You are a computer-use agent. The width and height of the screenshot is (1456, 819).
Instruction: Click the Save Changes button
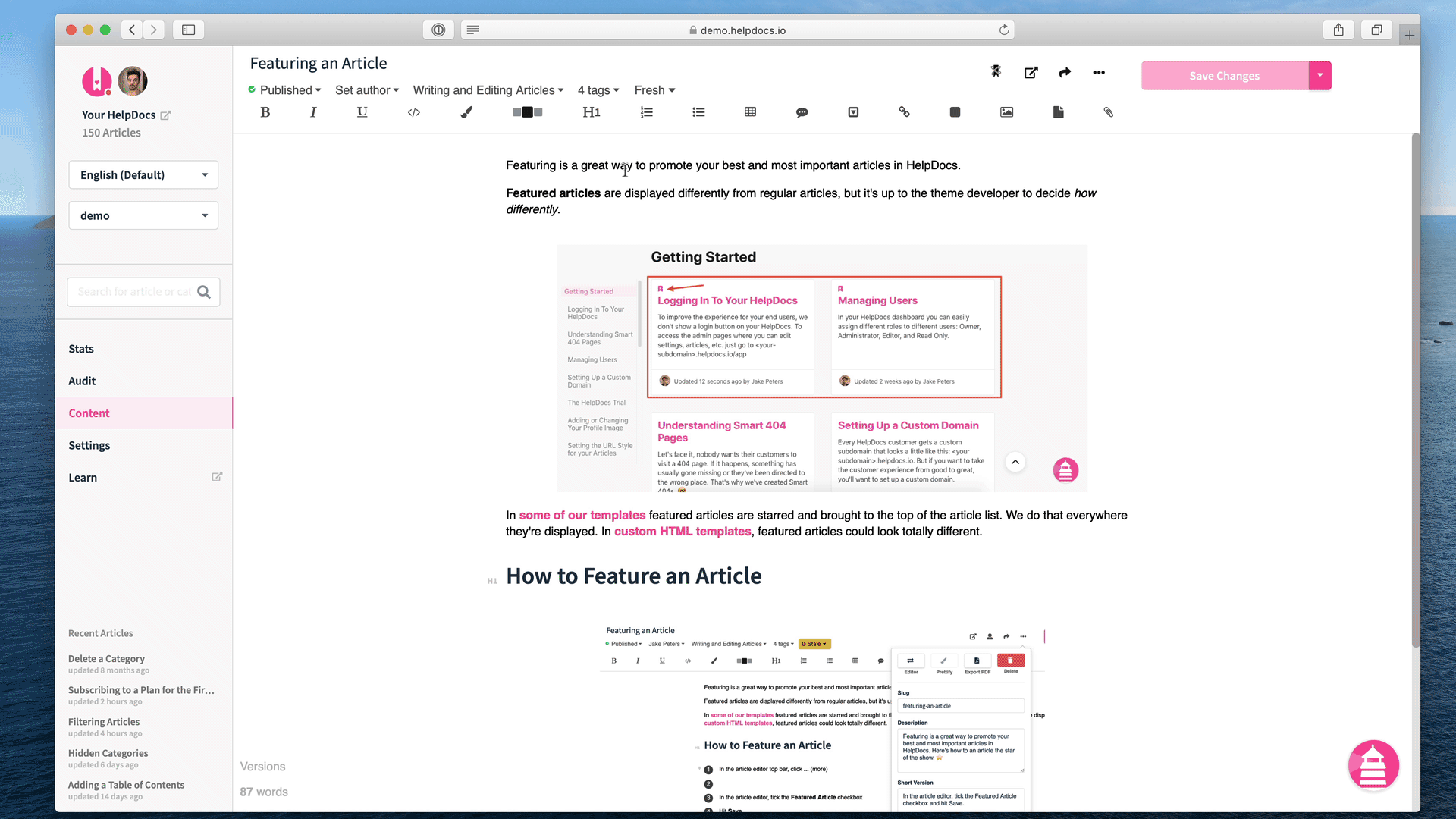coord(1225,76)
